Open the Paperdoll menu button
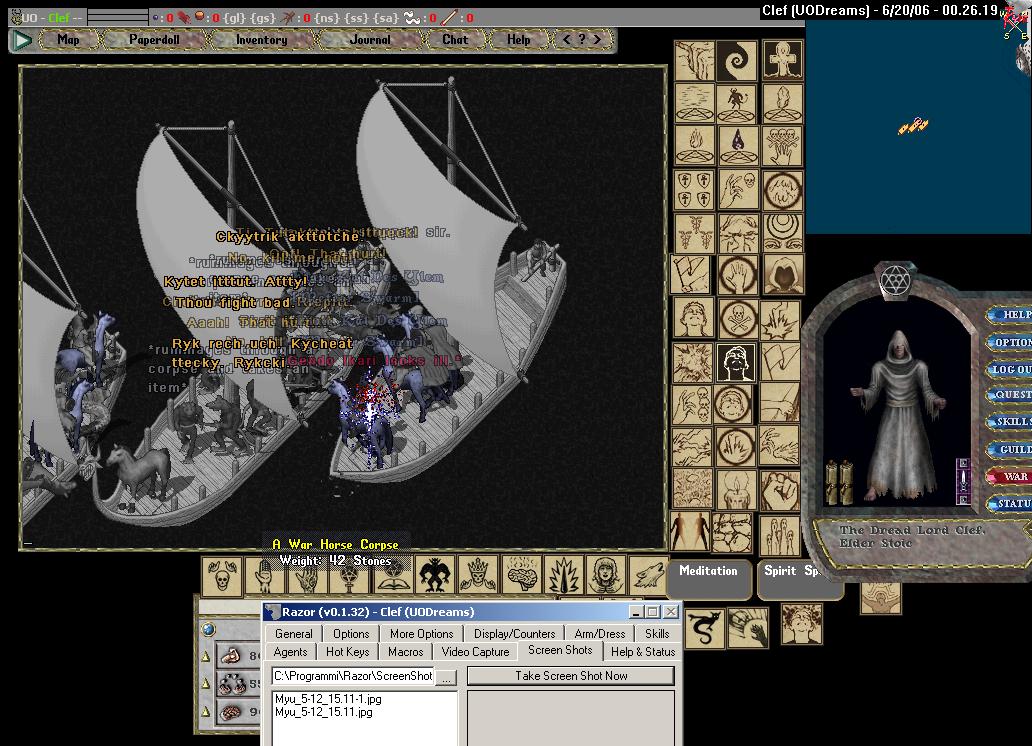The height and width of the screenshot is (746, 1032). click(154, 40)
